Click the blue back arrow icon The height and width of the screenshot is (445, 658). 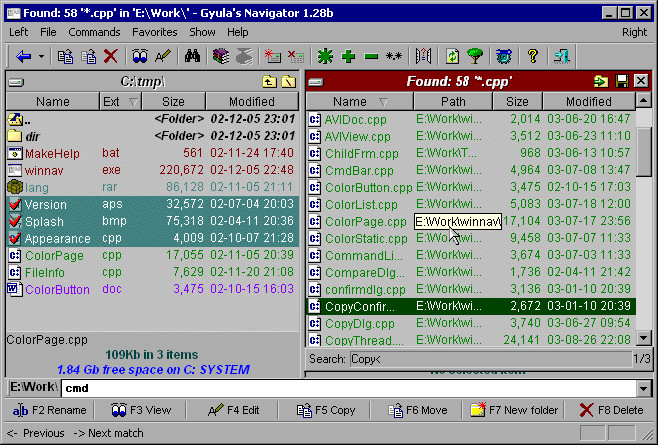point(24,56)
